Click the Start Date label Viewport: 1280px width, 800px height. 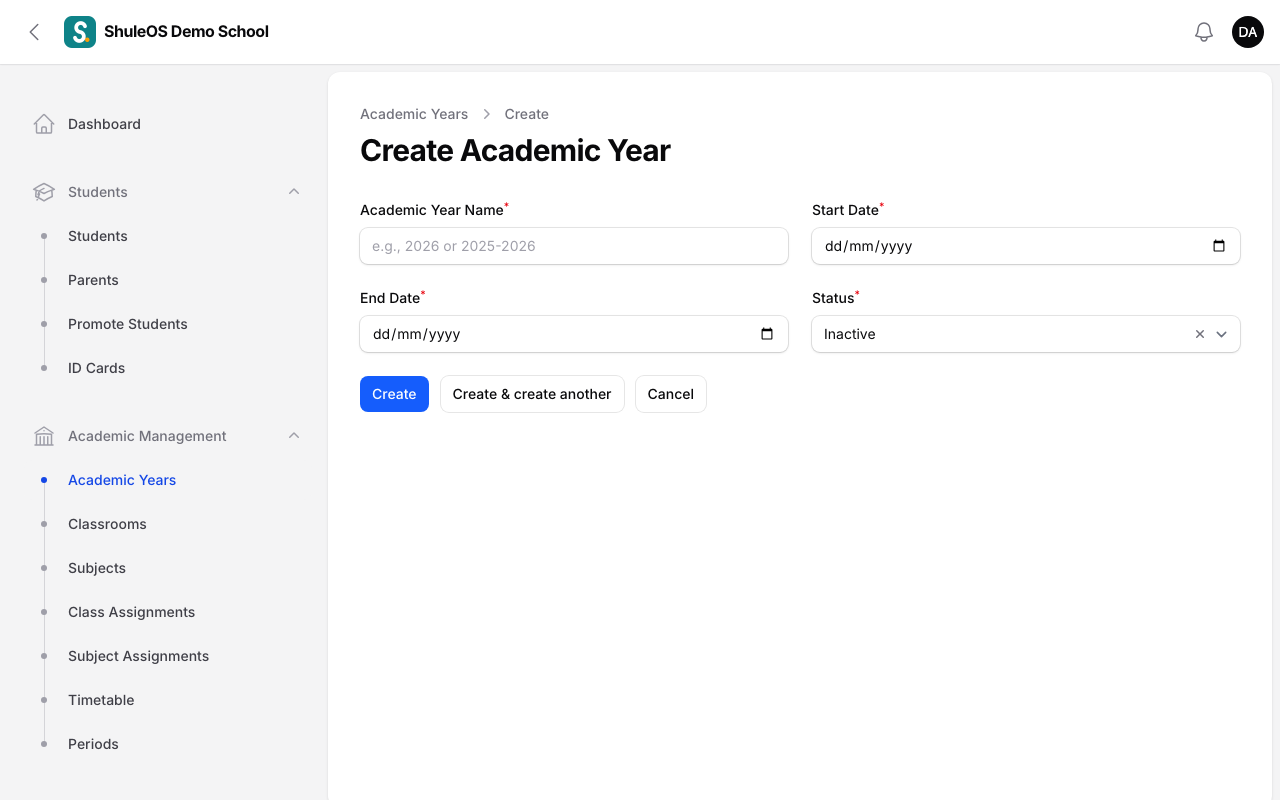tap(845, 210)
